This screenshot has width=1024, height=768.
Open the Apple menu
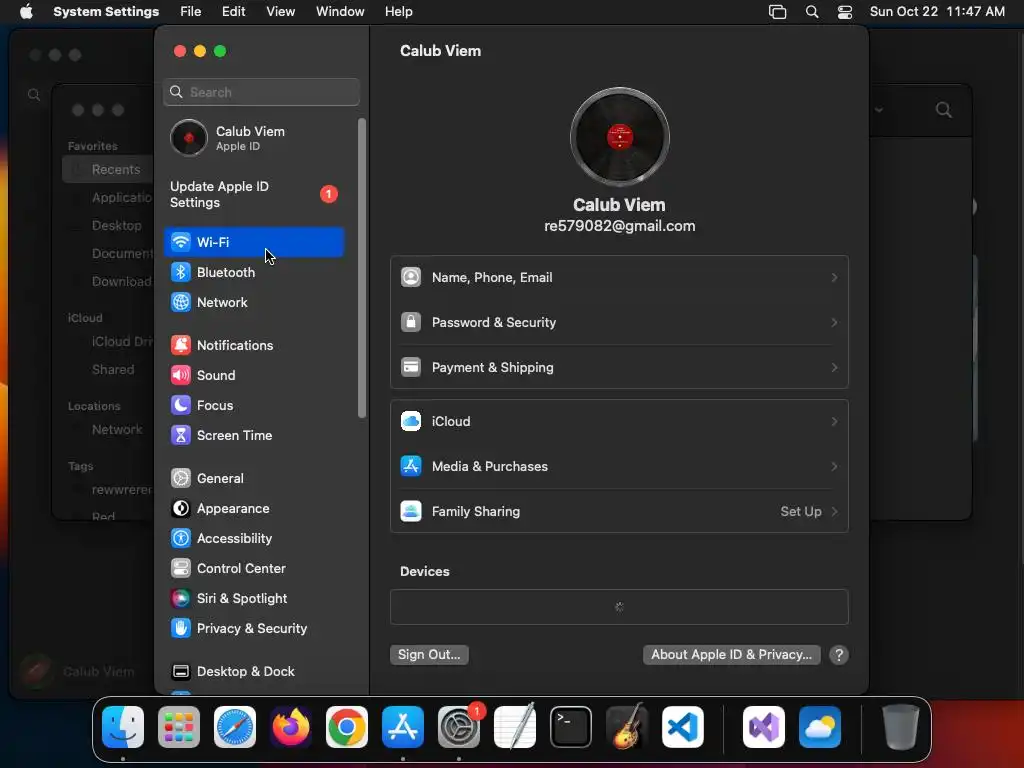[x=26, y=11]
